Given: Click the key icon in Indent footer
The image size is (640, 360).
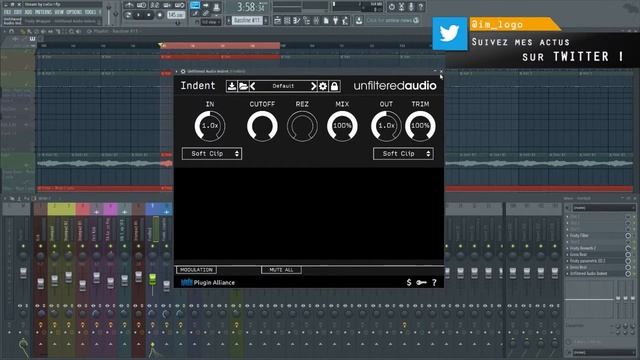Looking at the screenshot, I should 422,282.
